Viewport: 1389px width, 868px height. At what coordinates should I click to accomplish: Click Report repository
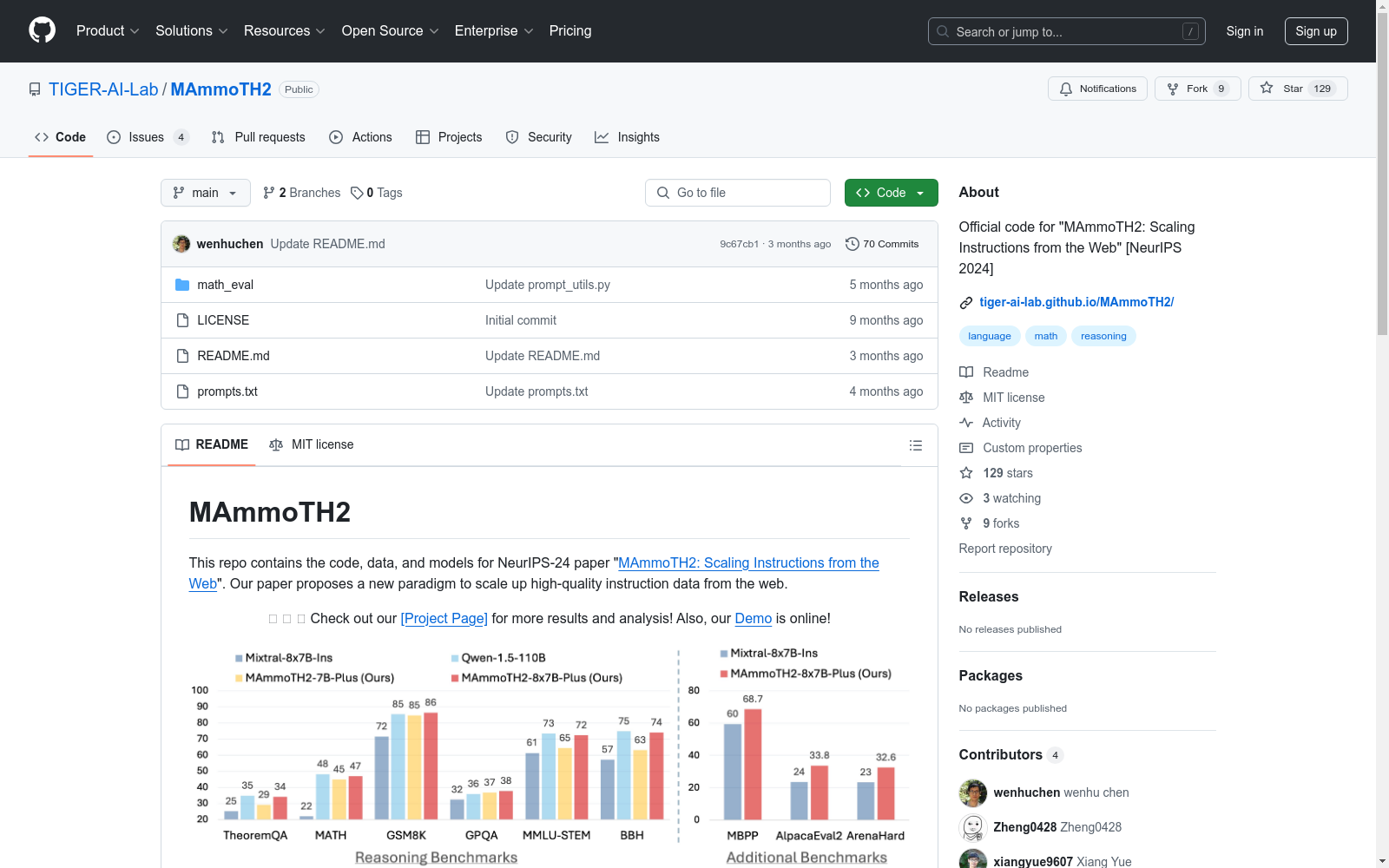tap(1005, 549)
